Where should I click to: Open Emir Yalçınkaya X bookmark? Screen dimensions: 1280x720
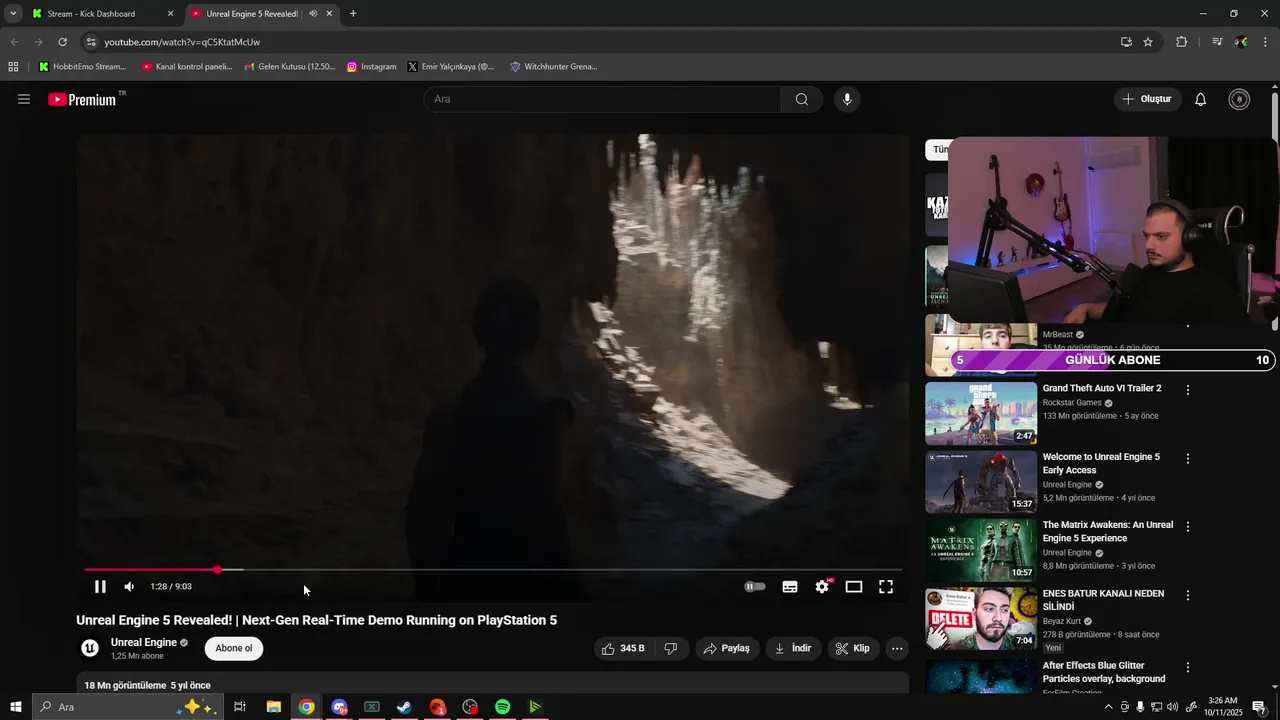pos(451,67)
